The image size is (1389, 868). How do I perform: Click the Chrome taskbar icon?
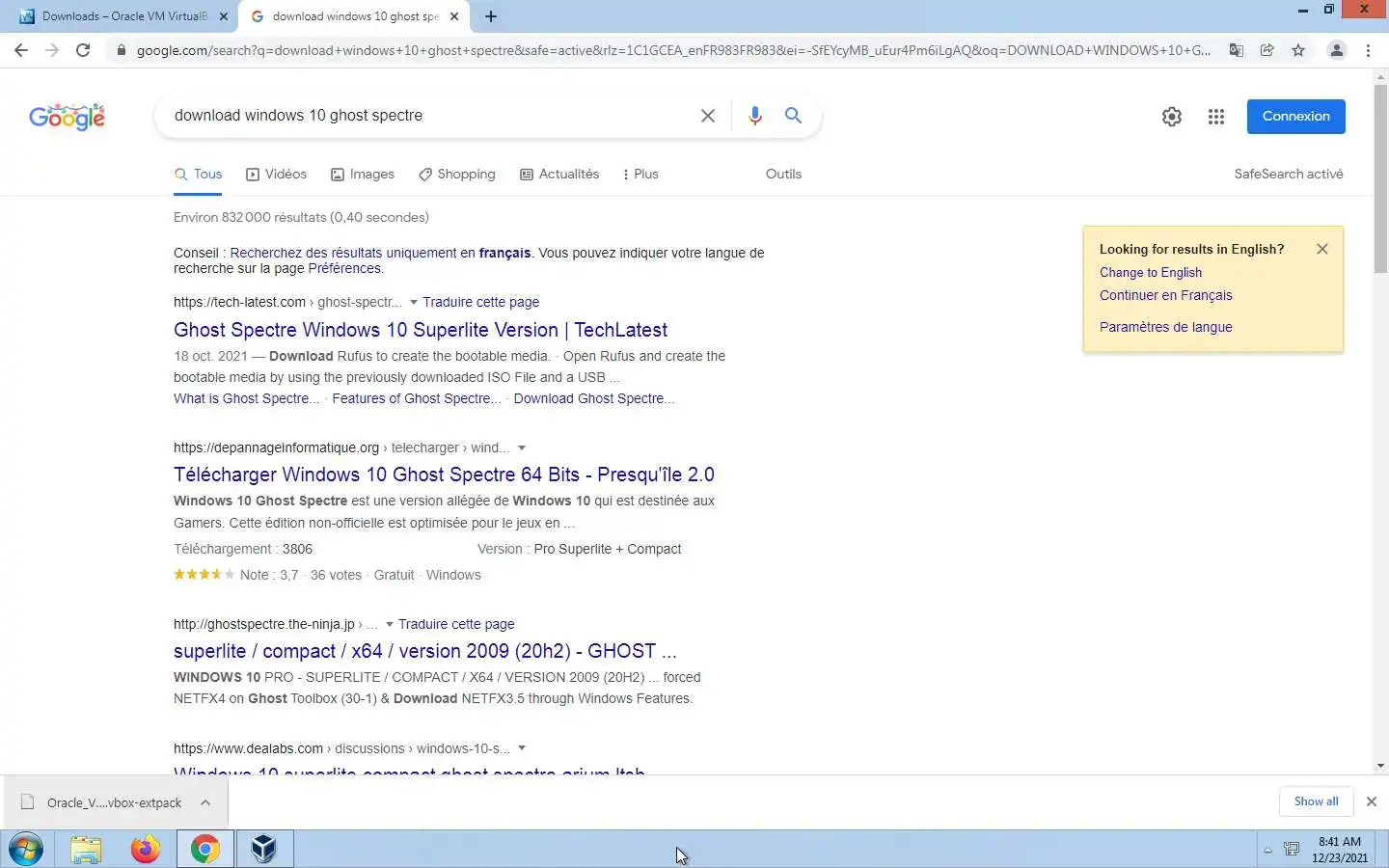click(x=204, y=850)
